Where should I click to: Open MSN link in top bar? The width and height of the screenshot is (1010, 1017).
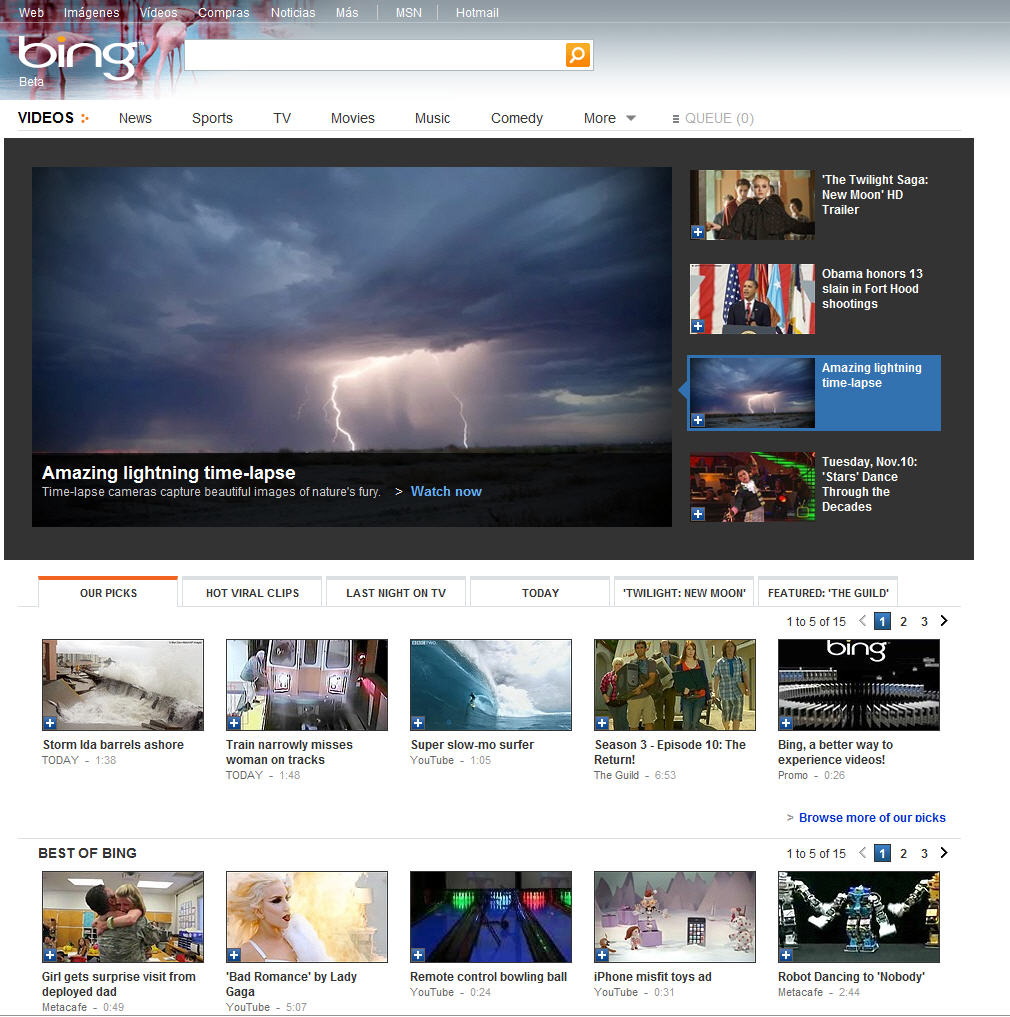pyautogui.click(x=408, y=12)
